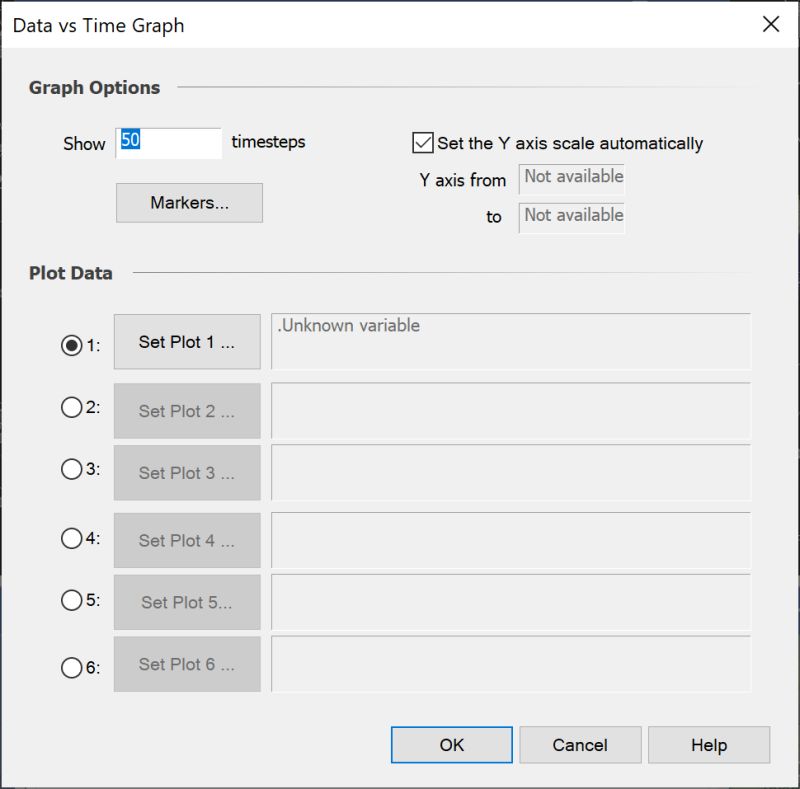The image size is (800, 789).
Task: Focus the Show timesteps input field
Action: 169,143
